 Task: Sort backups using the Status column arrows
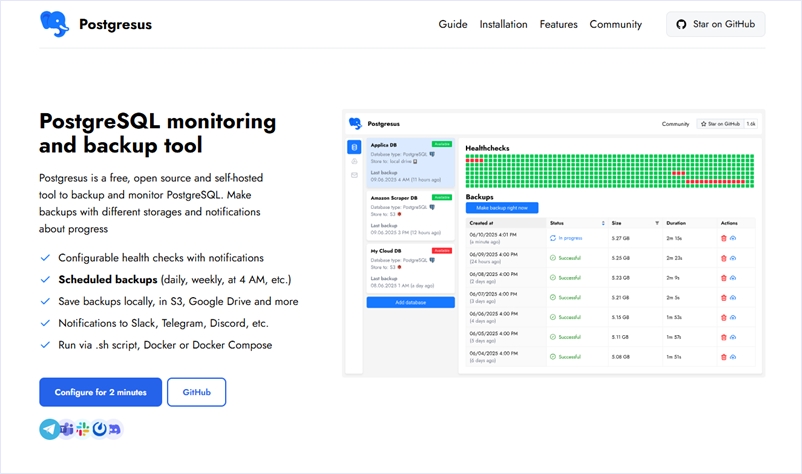pos(602,222)
